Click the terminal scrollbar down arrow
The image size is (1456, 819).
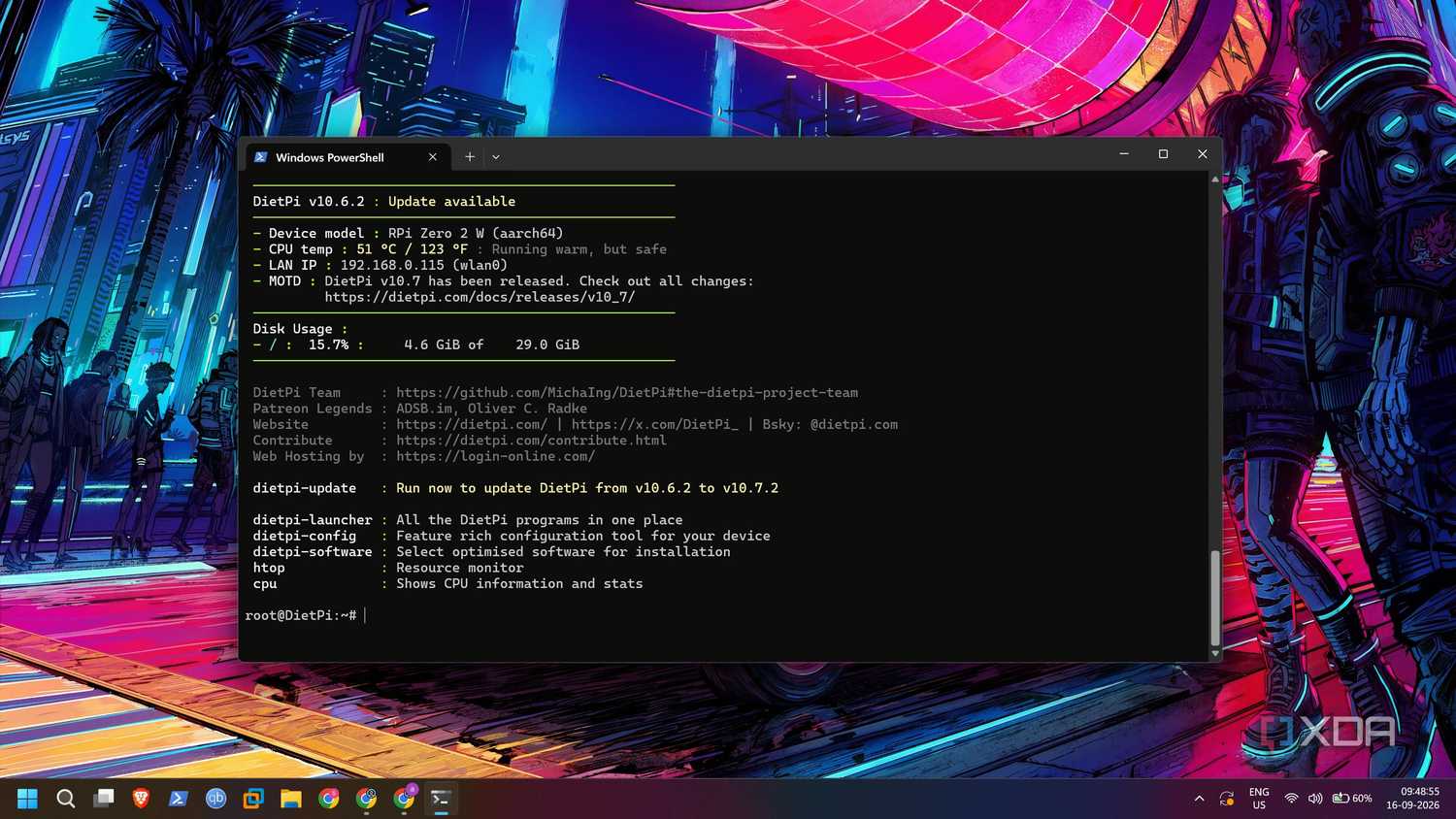[1215, 654]
